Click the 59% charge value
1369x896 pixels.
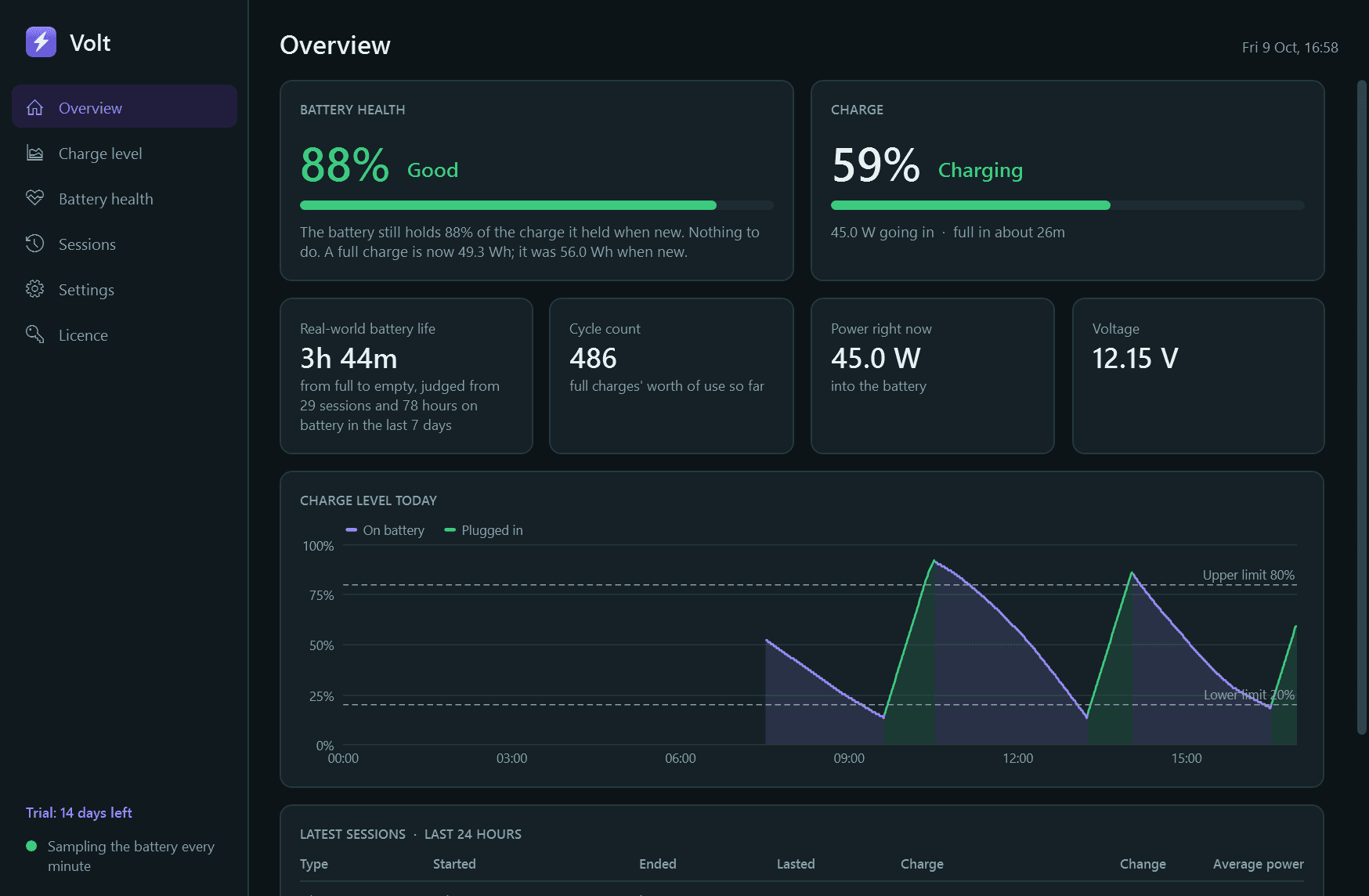click(876, 165)
